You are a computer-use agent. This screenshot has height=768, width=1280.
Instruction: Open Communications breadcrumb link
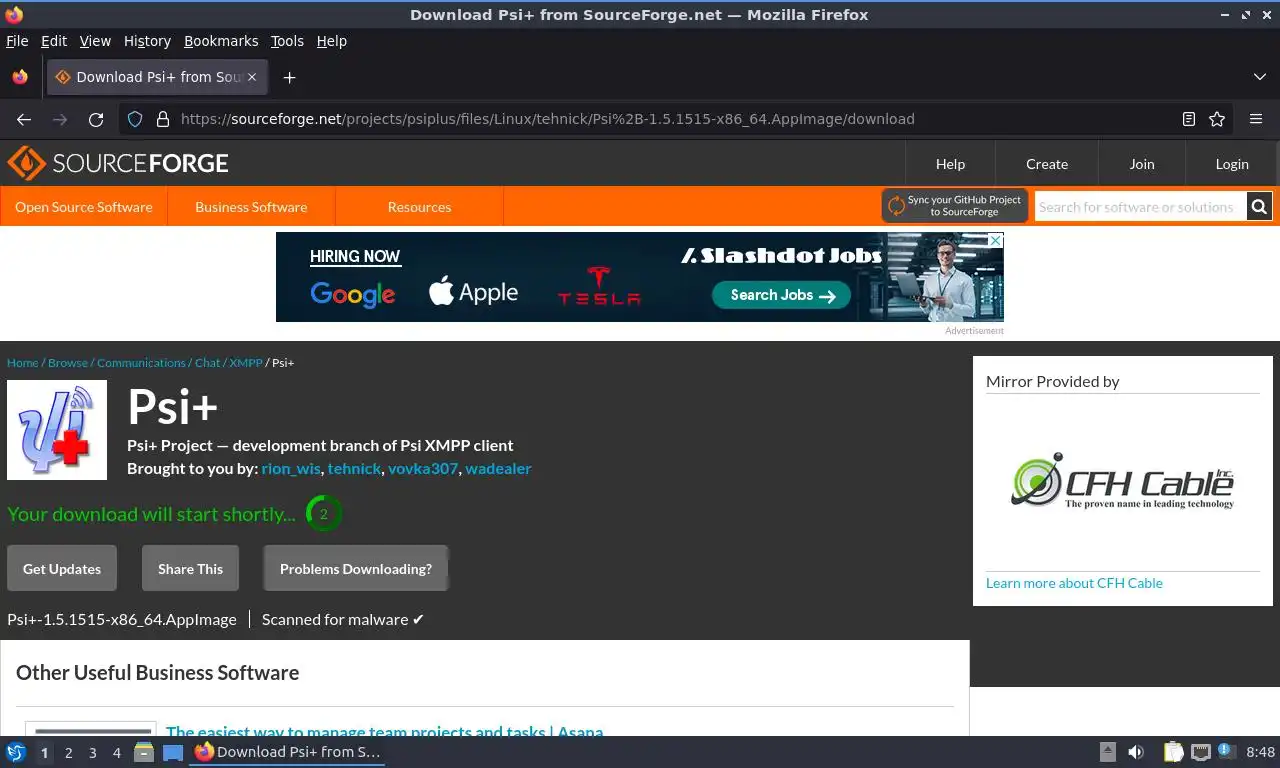click(x=141, y=363)
